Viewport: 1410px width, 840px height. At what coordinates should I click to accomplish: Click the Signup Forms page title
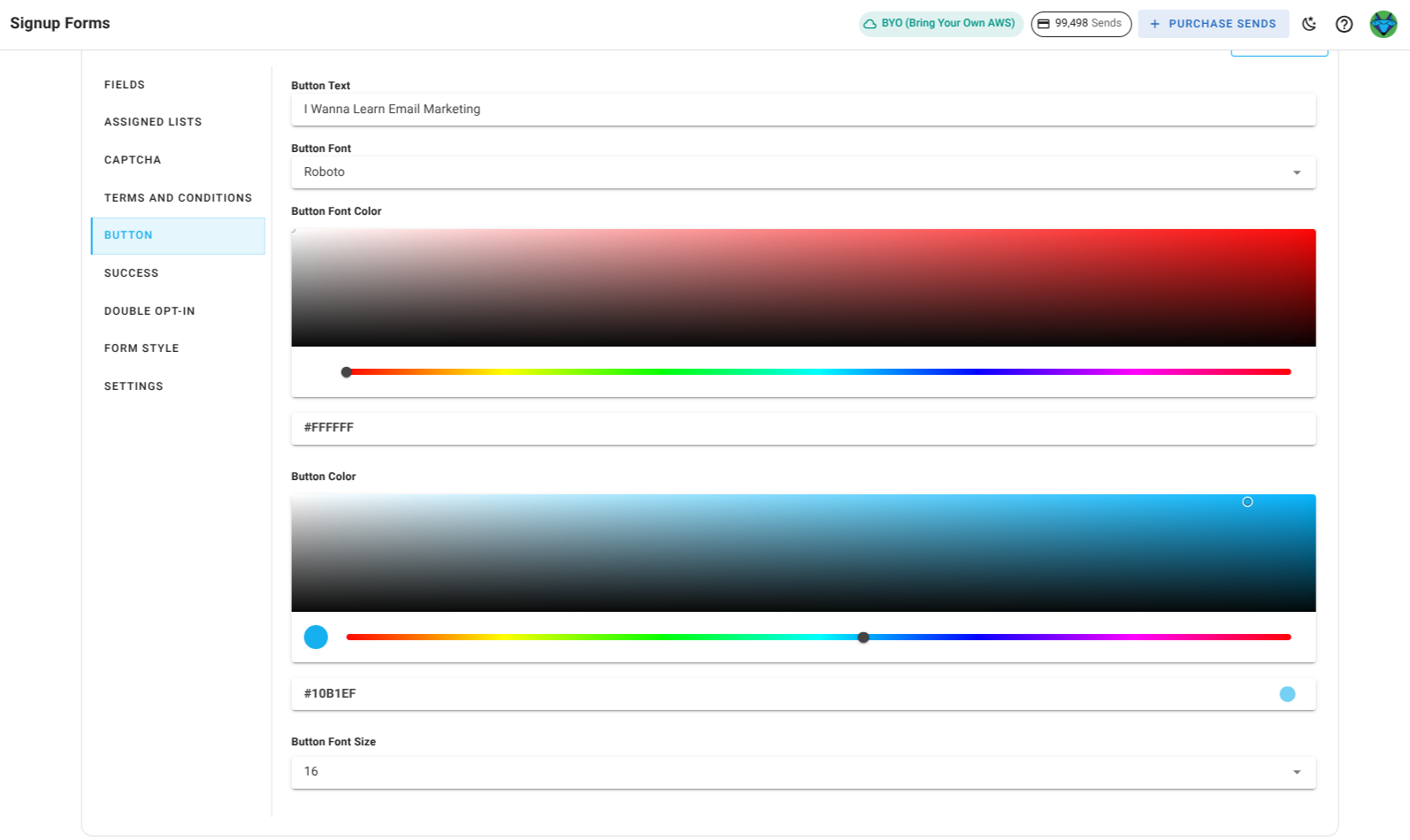pos(60,24)
